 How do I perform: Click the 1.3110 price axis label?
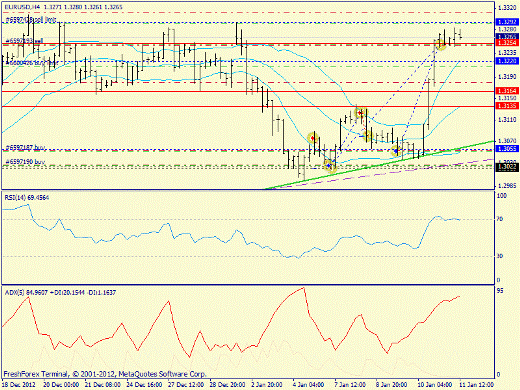pos(507,119)
